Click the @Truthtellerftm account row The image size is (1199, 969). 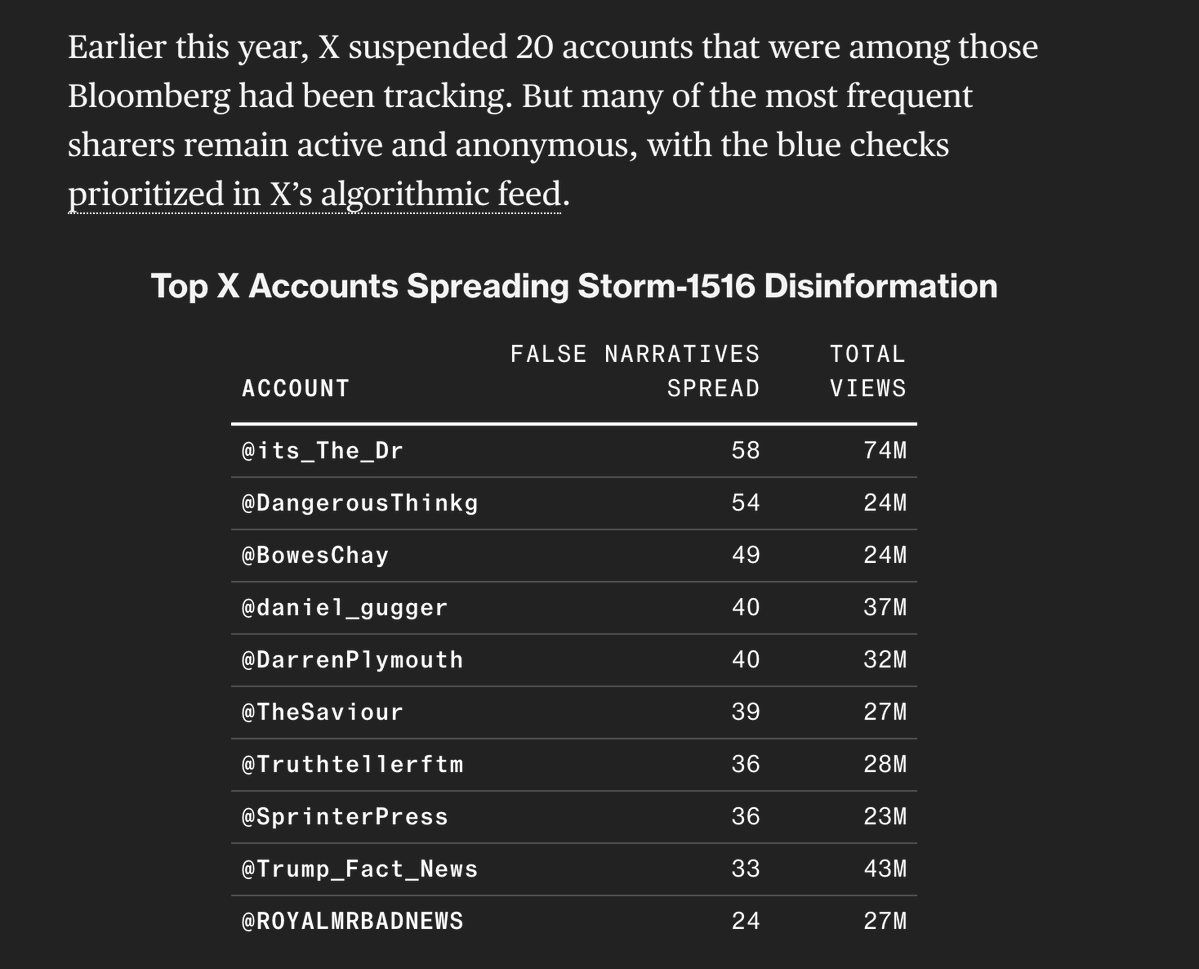[x=574, y=765]
